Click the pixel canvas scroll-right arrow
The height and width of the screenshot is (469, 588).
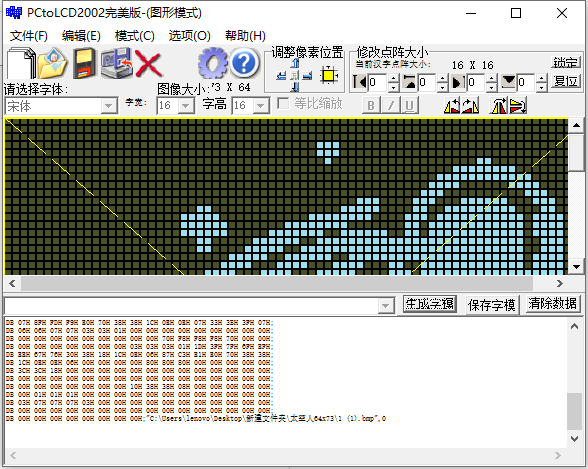pos(560,283)
